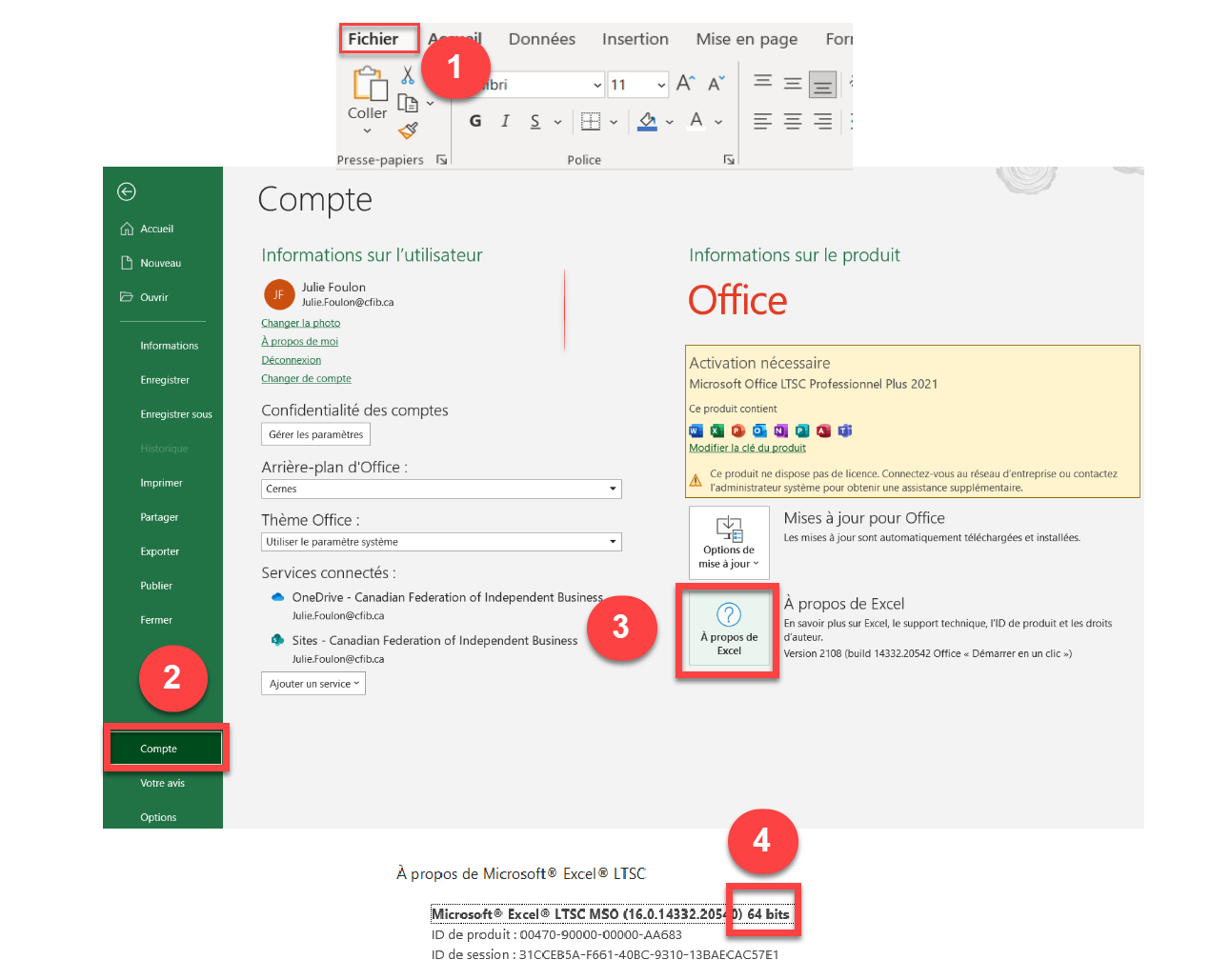This screenshot has height=980, width=1231.
Task: Open Arrière-plan d'Office Cernes dropdown
Action: coord(441,489)
